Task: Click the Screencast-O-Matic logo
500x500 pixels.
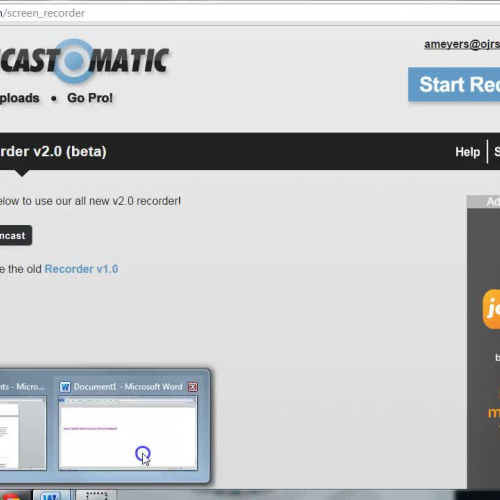Action: click(84, 61)
